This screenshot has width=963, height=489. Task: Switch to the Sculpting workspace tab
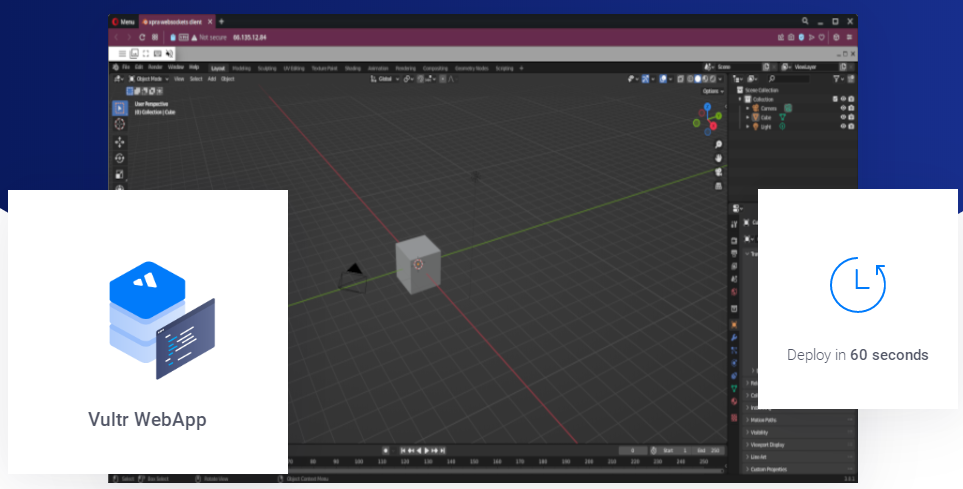coord(268,68)
